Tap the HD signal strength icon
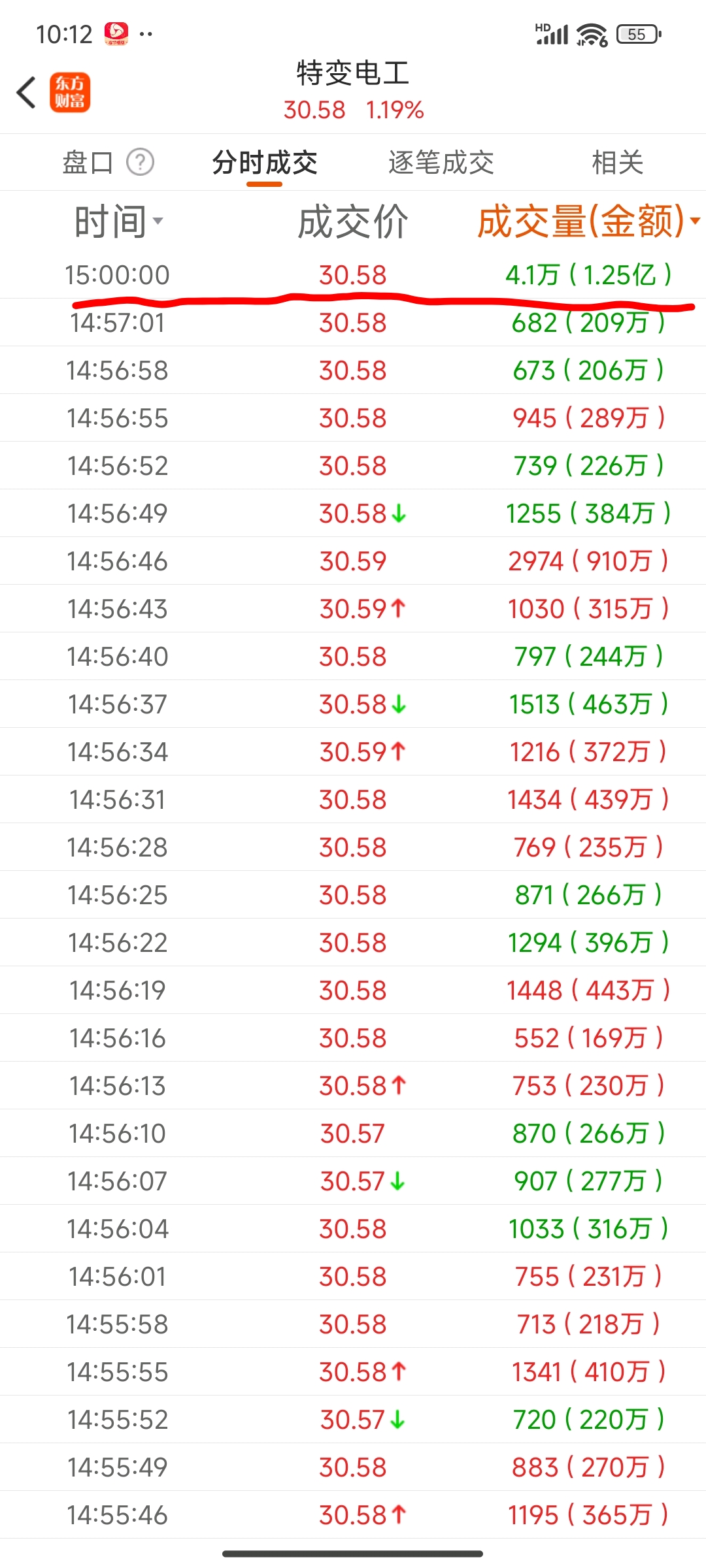 [x=552, y=34]
